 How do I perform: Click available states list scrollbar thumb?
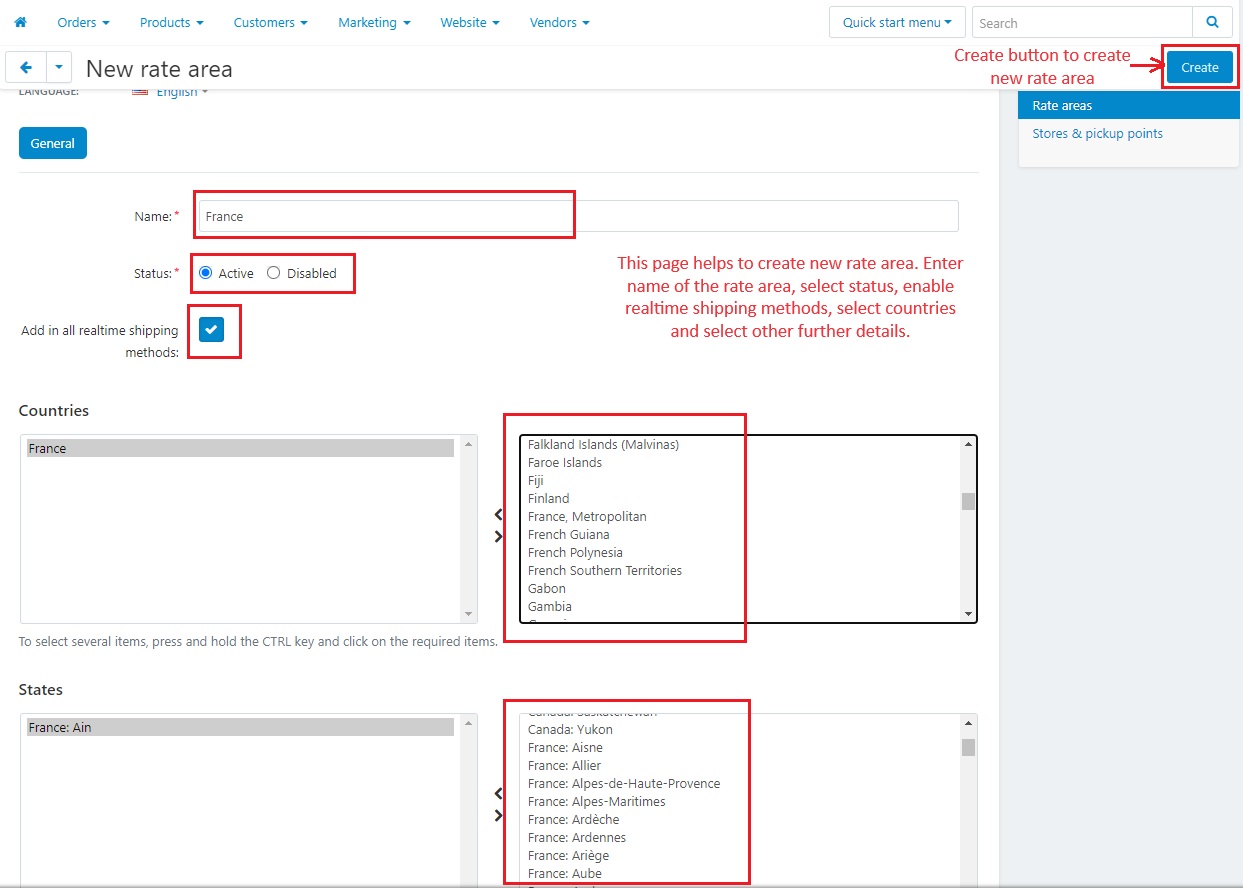click(968, 747)
